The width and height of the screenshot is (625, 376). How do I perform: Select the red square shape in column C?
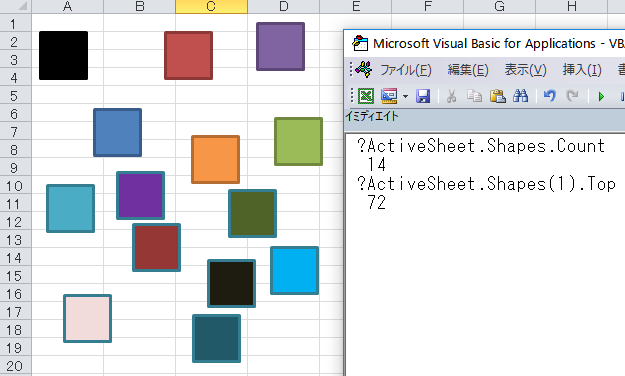[189, 55]
